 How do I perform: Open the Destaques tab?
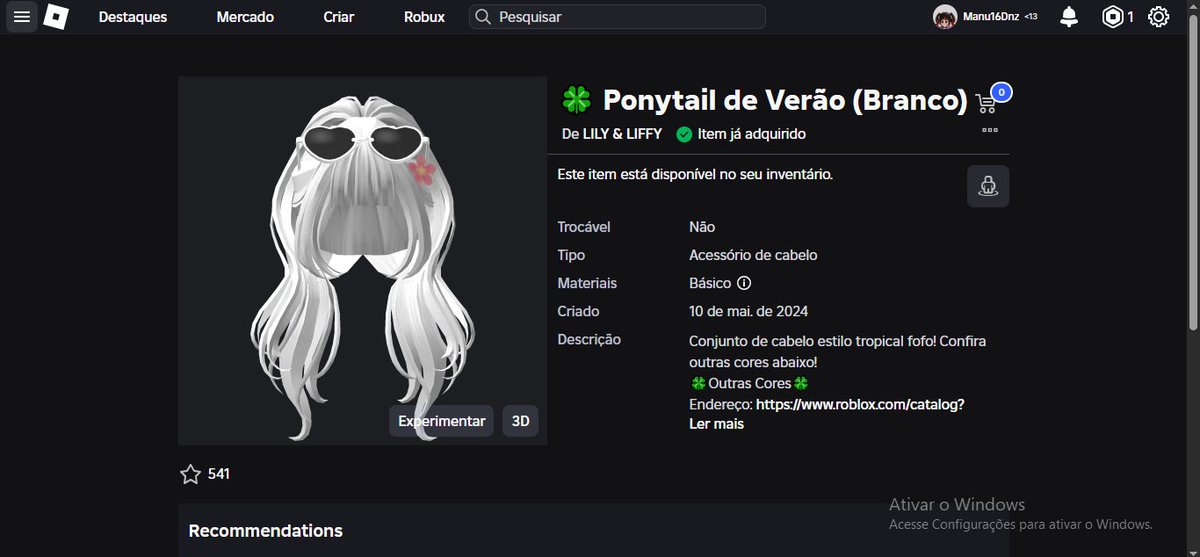point(133,17)
